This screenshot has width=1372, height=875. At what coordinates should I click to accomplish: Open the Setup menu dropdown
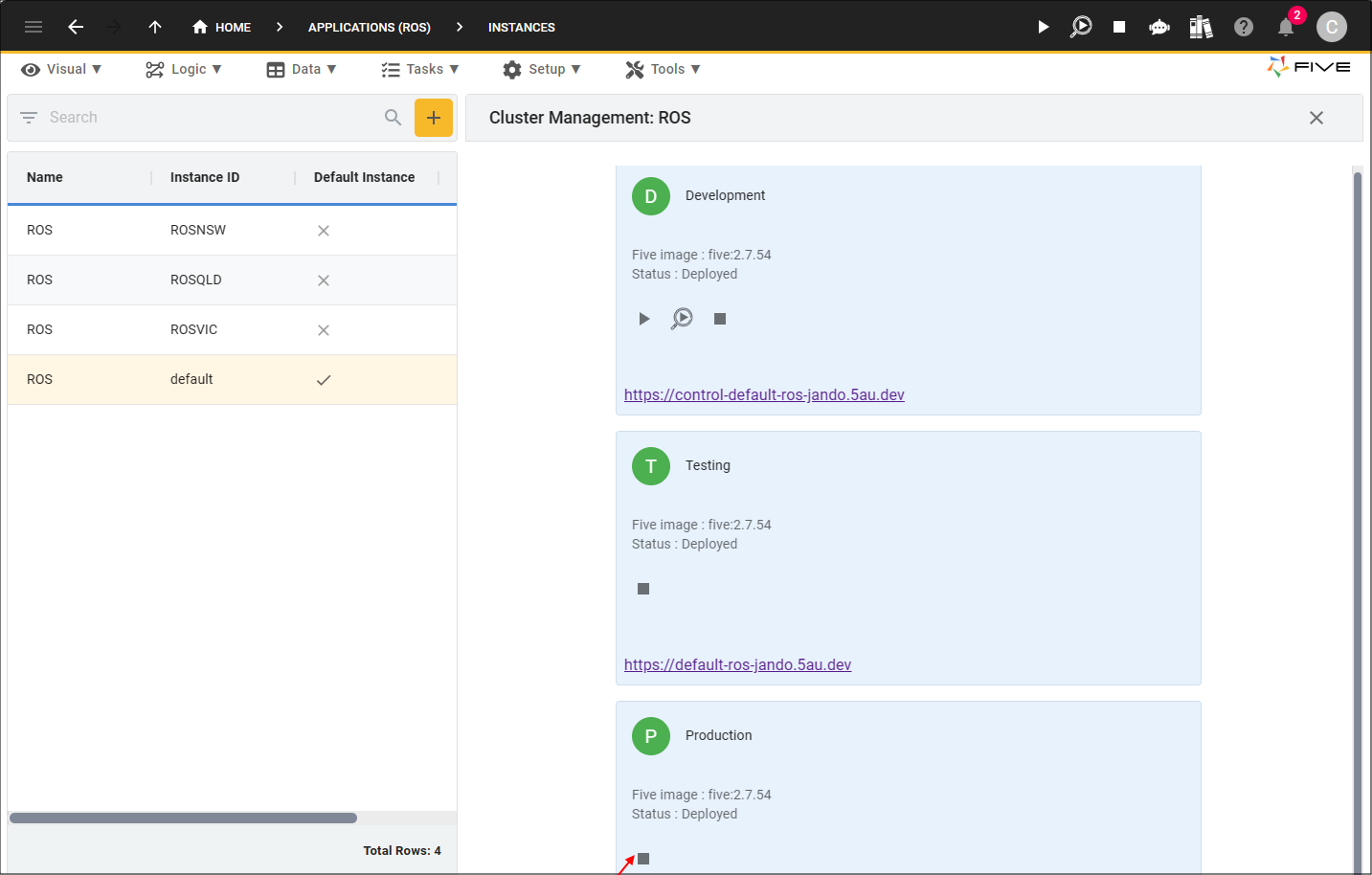[x=542, y=69]
